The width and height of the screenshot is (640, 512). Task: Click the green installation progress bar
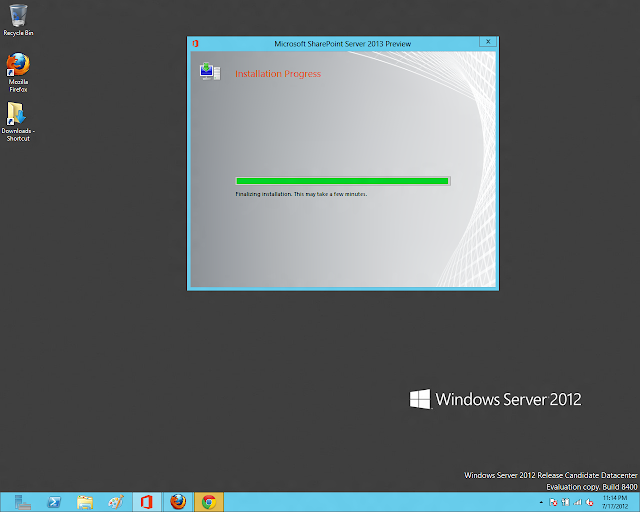(343, 181)
